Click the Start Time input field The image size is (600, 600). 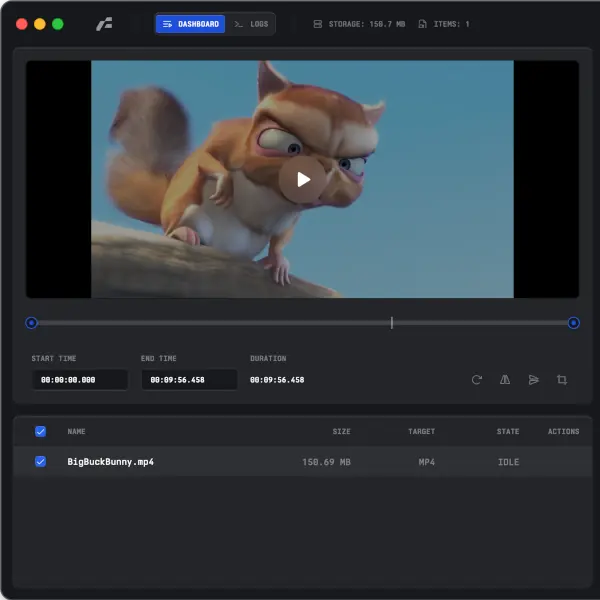79,380
